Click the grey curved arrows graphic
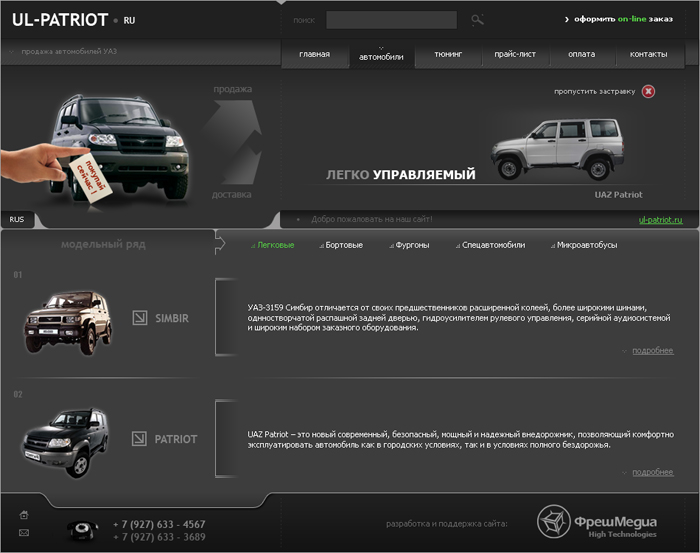This screenshot has height=553, width=700. click(231, 142)
